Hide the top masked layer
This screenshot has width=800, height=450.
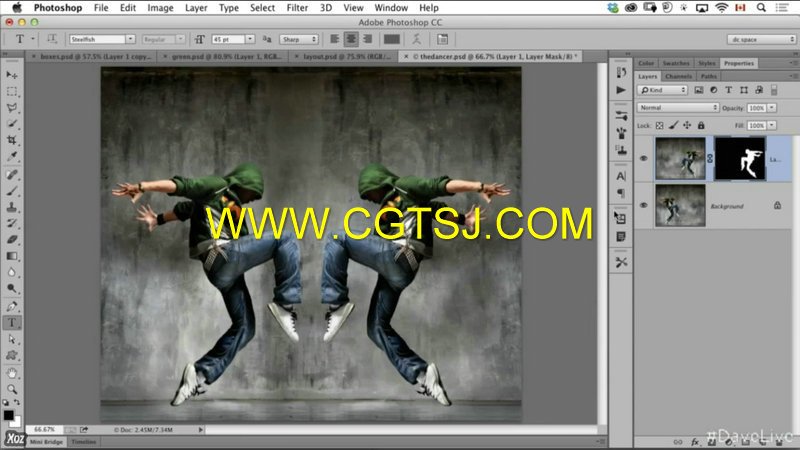click(x=643, y=159)
